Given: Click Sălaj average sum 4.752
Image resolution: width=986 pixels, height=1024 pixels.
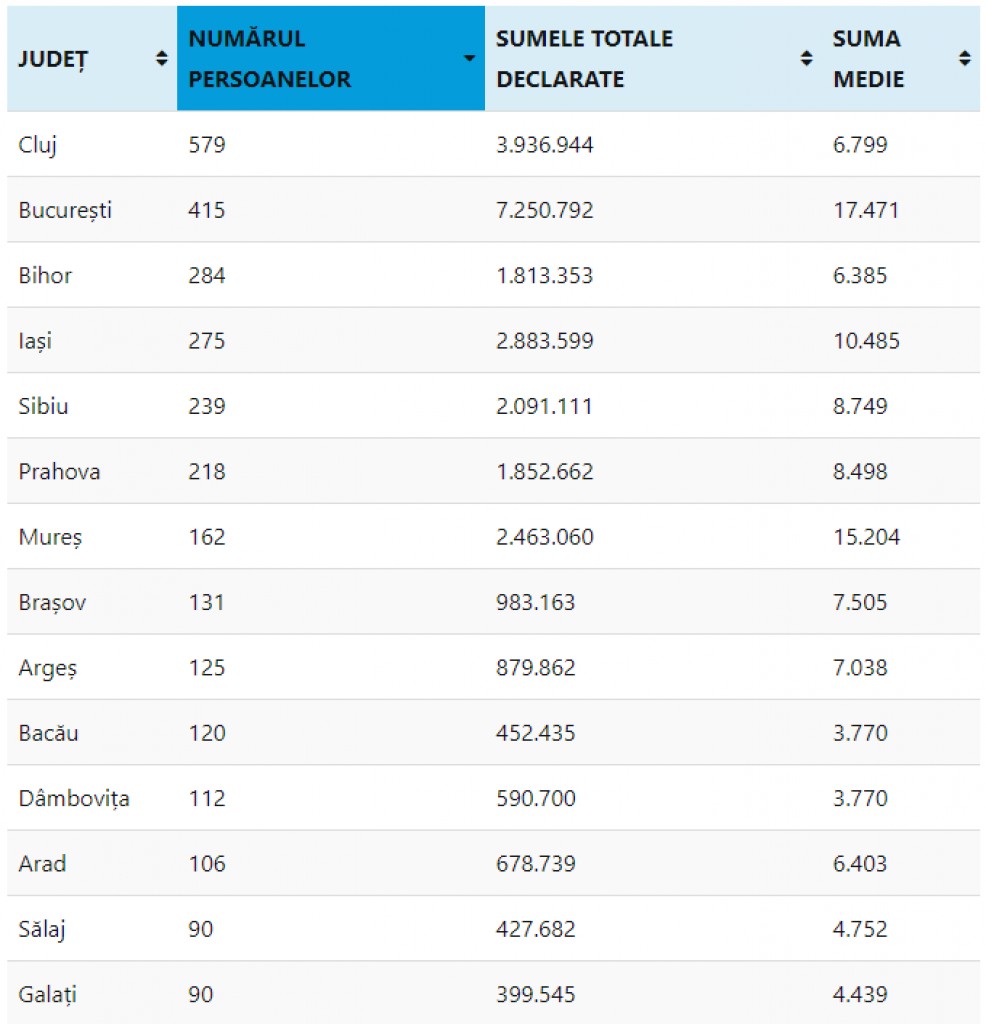Looking at the screenshot, I should [860, 929].
